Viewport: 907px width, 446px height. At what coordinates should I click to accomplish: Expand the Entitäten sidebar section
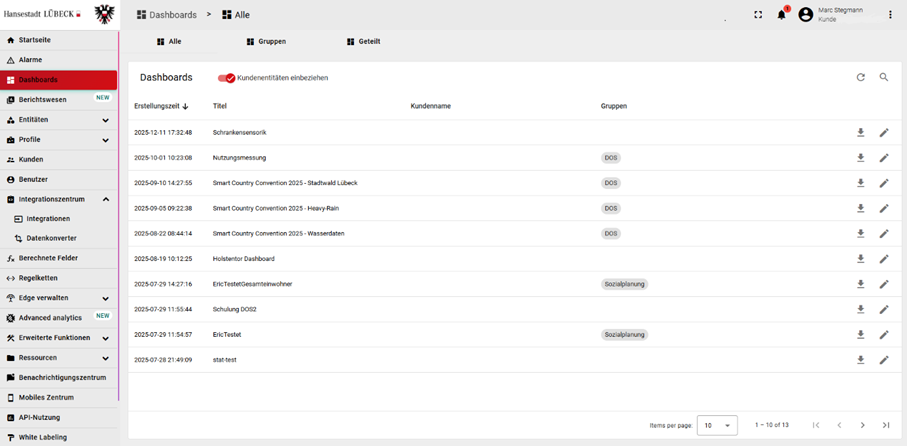[105, 120]
